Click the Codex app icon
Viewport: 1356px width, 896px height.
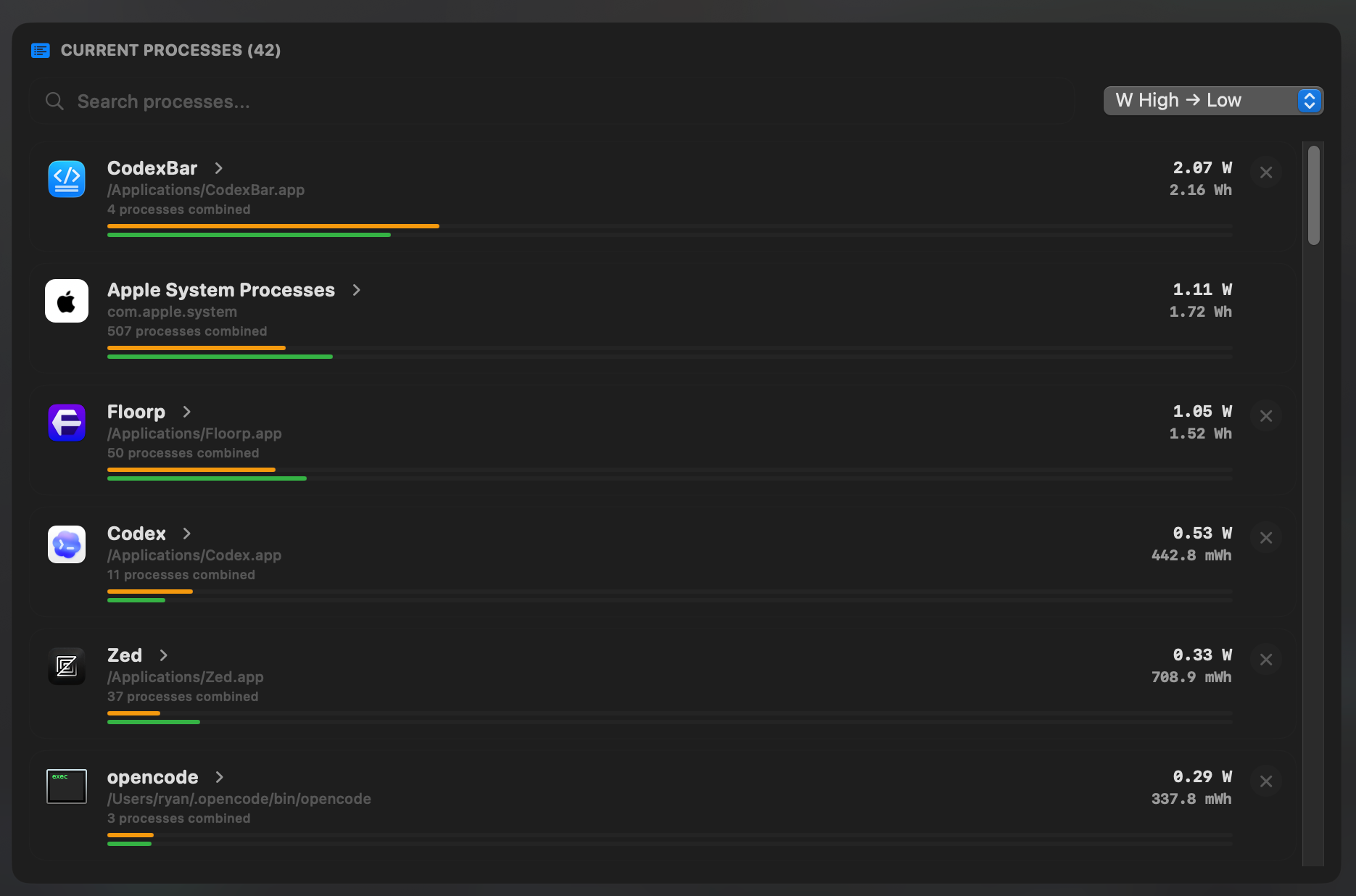point(67,544)
